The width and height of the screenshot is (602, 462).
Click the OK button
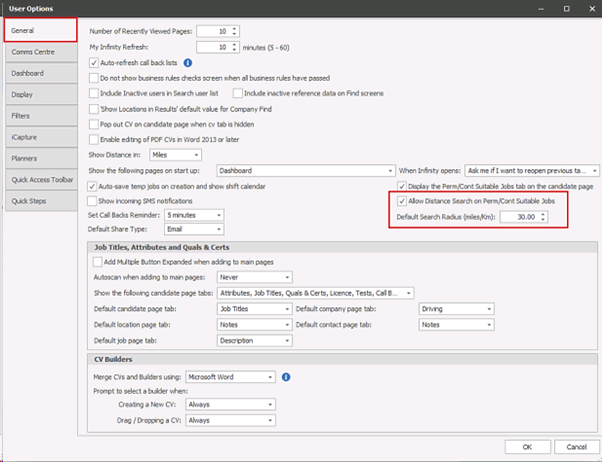coord(510,445)
